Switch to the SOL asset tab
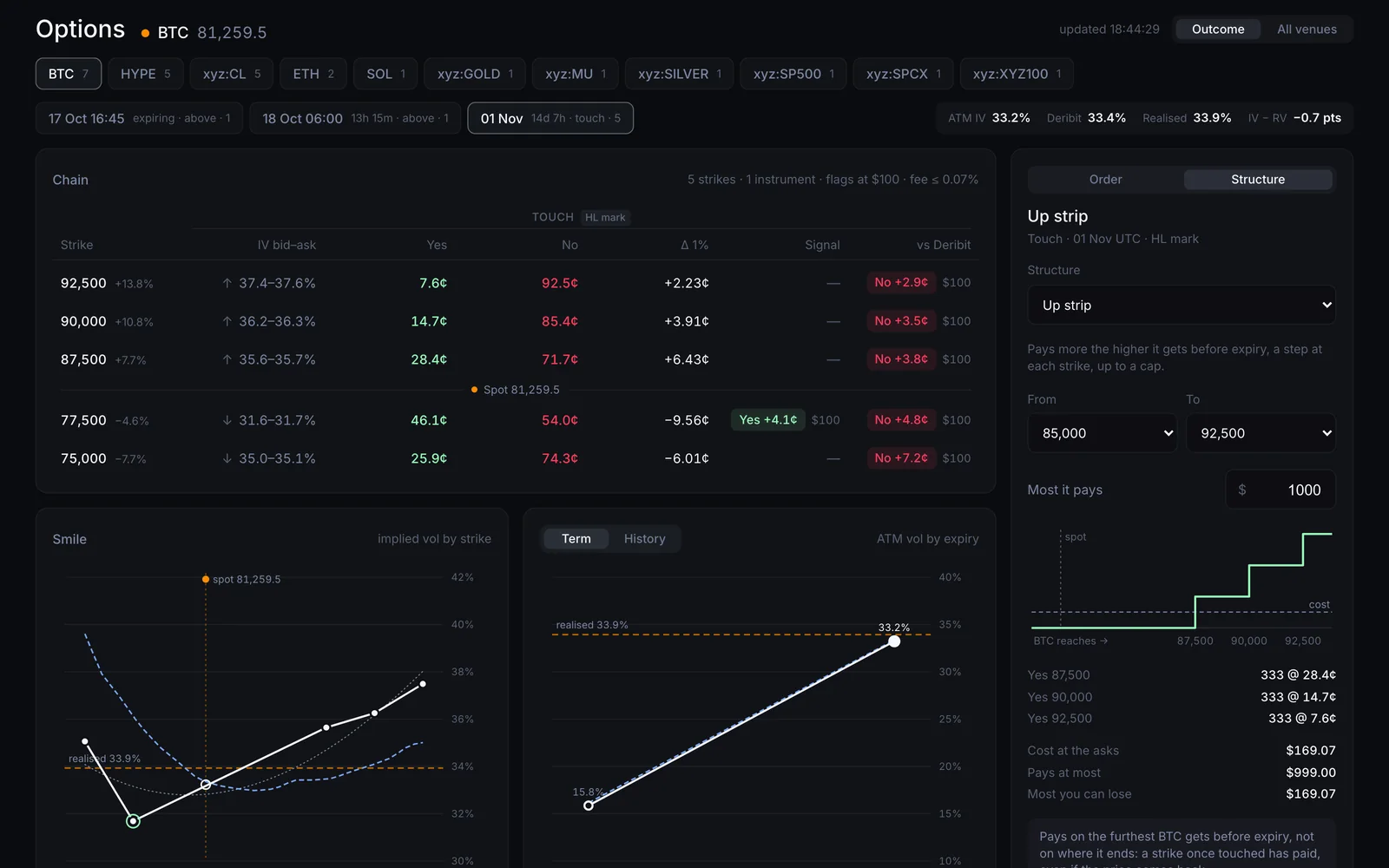This screenshot has width=1389, height=868. (x=385, y=74)
